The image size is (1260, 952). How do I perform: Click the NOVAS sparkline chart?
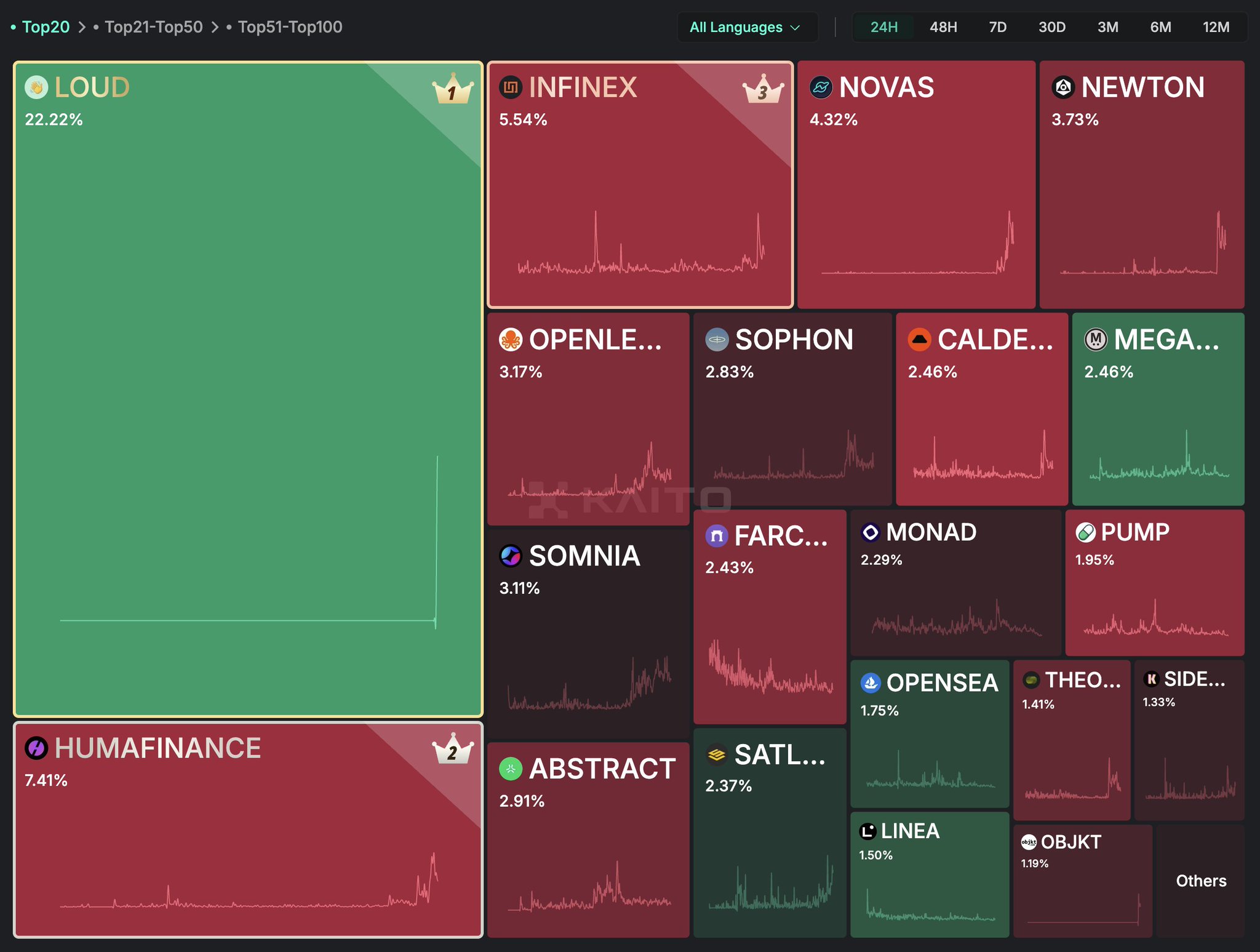pos(917,242)
